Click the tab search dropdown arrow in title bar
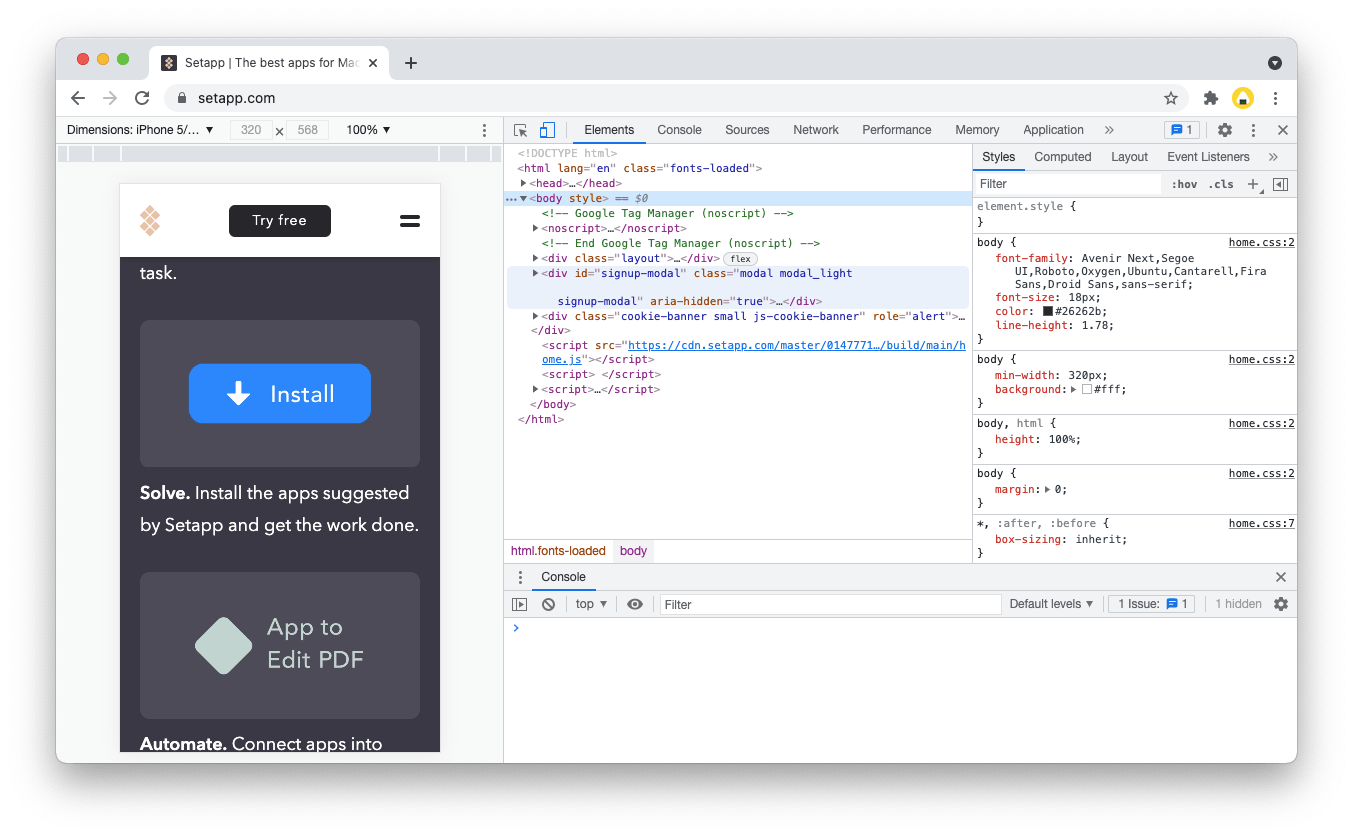The height and width of the screenshot is (837, 1353). 1275,63
